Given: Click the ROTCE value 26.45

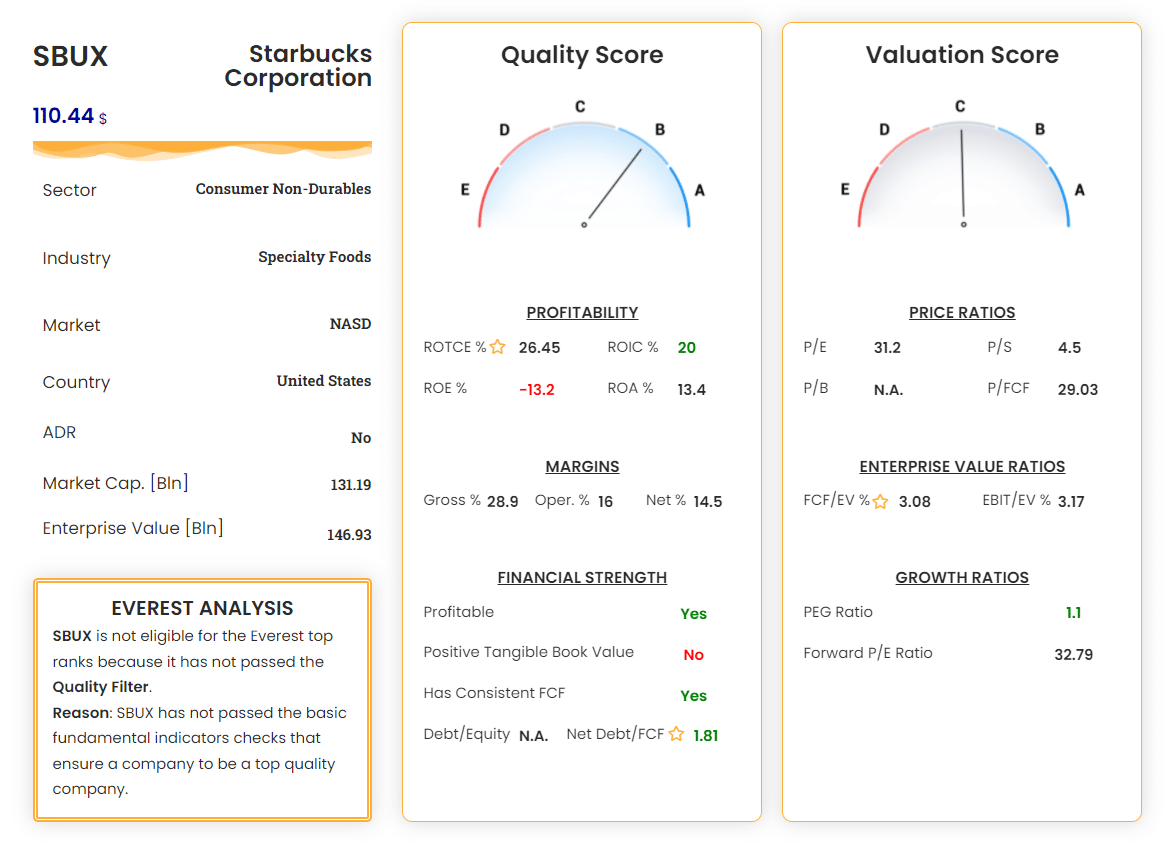Looking at the screenshot, I should coord(539,348).
